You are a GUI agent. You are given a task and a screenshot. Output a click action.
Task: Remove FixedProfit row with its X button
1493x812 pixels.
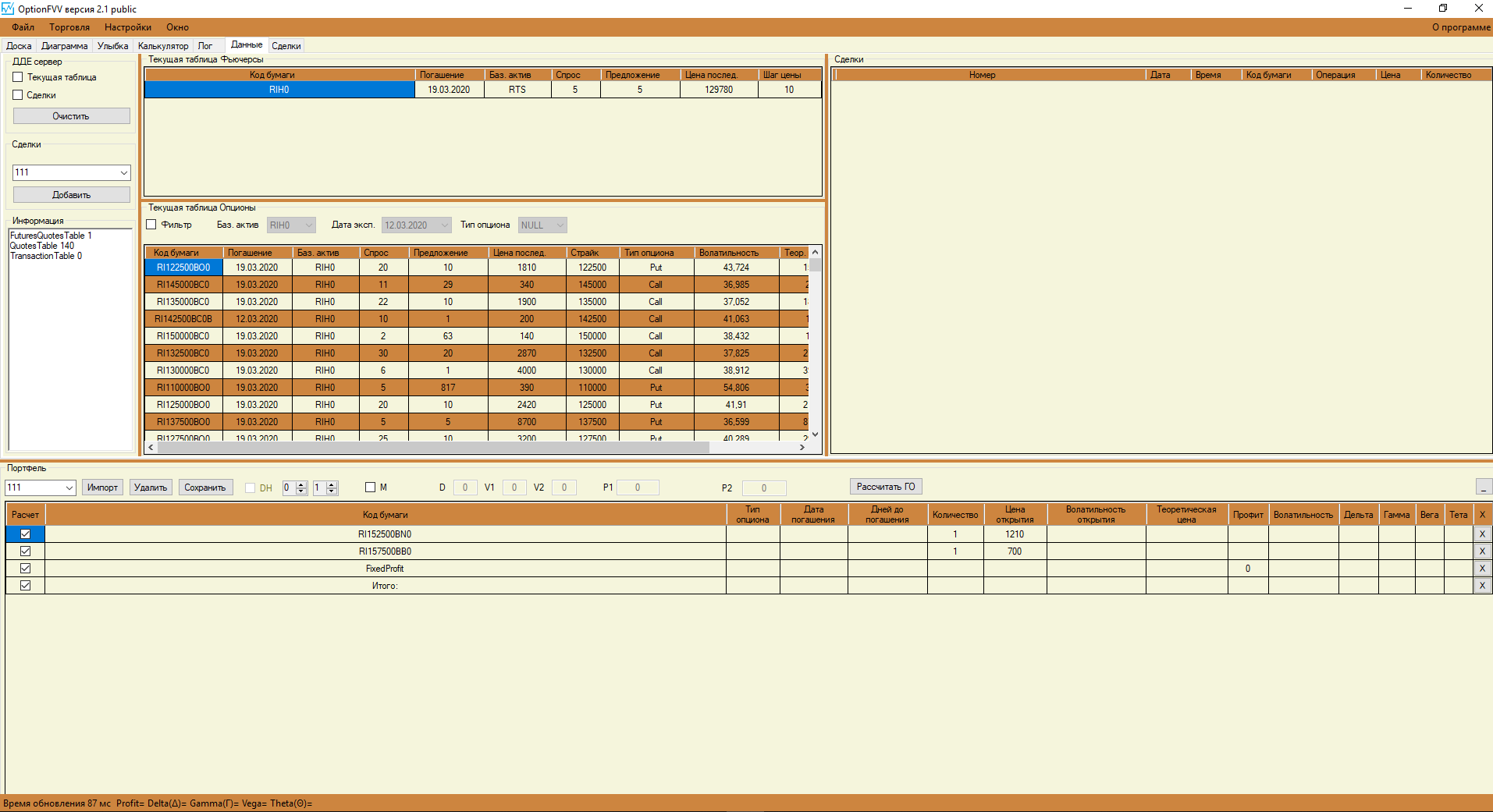coord(1482,569)
